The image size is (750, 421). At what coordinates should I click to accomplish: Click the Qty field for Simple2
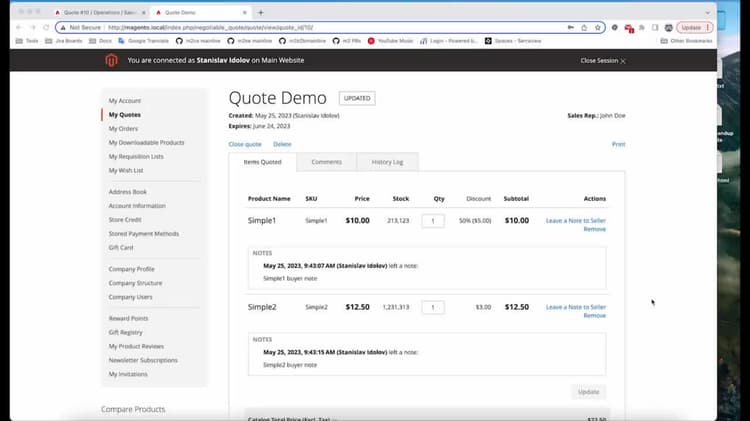(433, 307)
